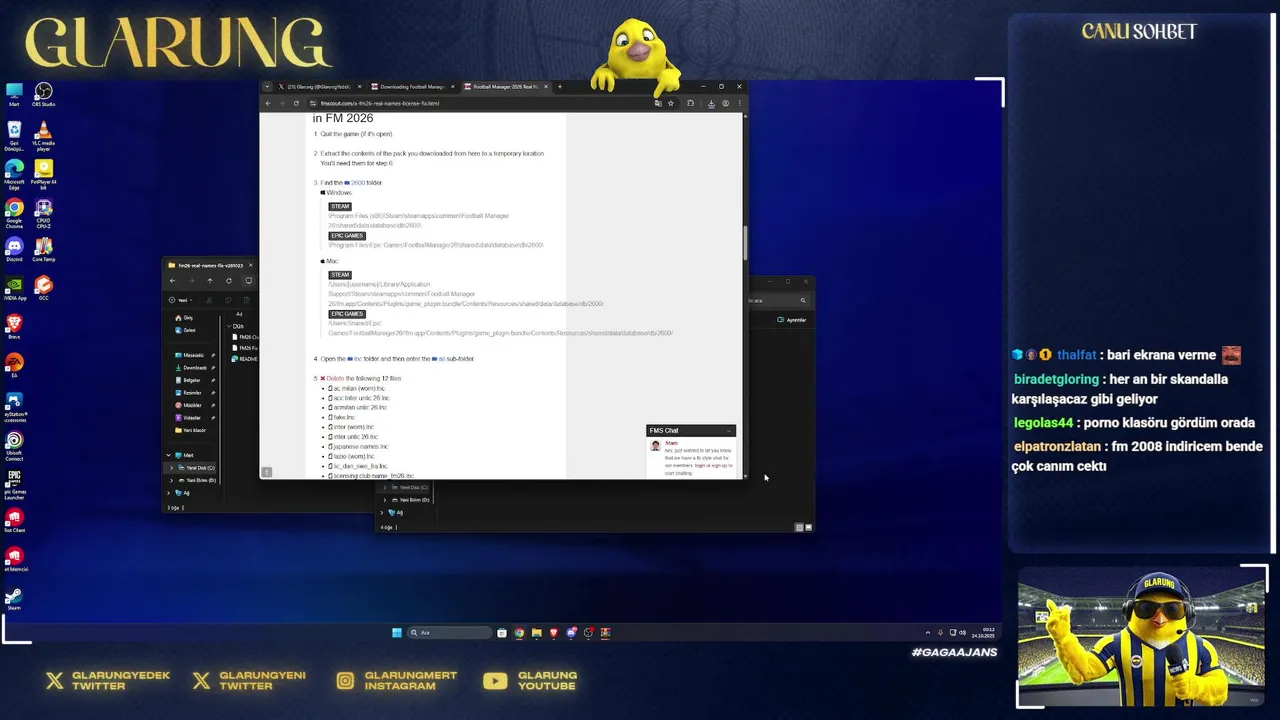Bookmark this page with the star icon
Screen dimensions: 1280x720
click(x=671, y=103)
